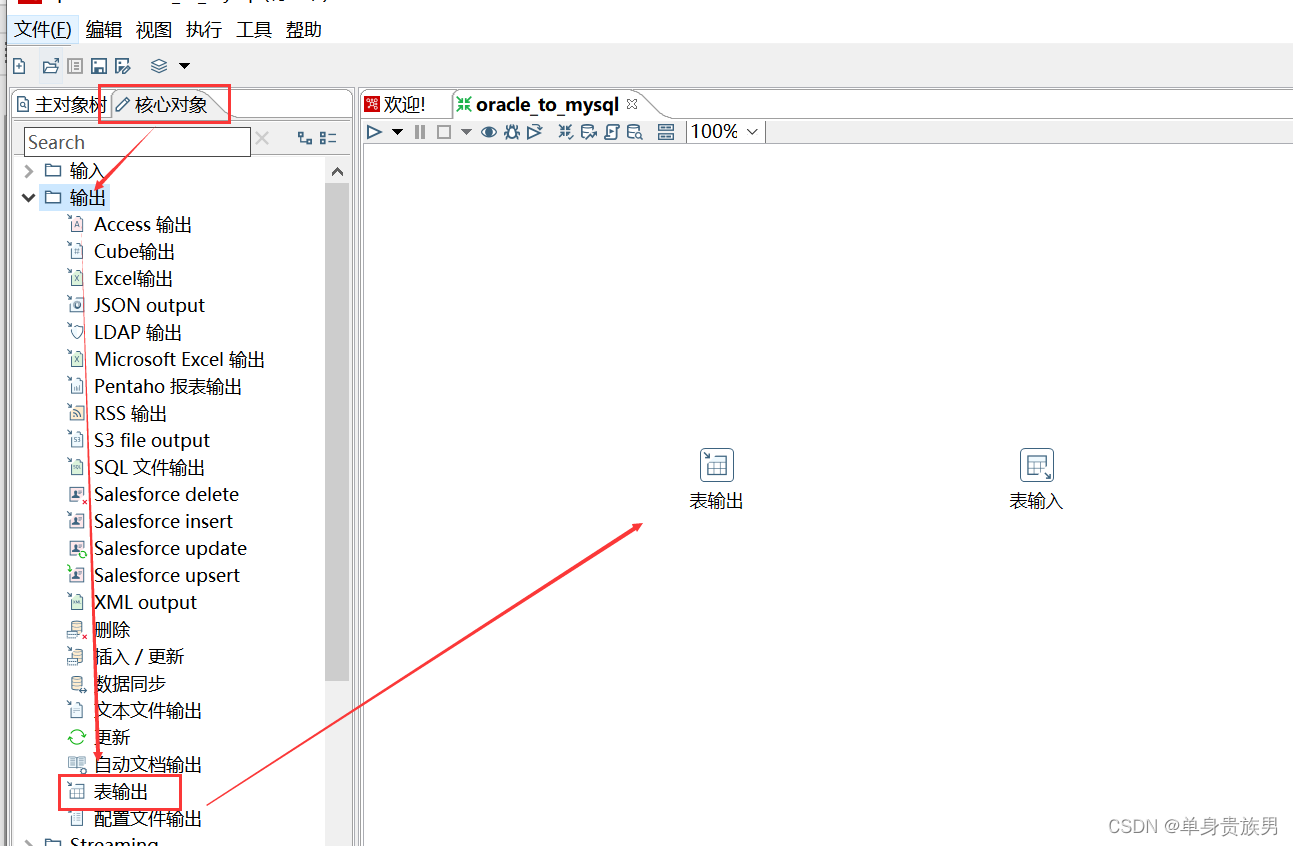Open the stop options dropdown arrow
Viewport: 1293px width, 846px height.
tap(466, 132)
